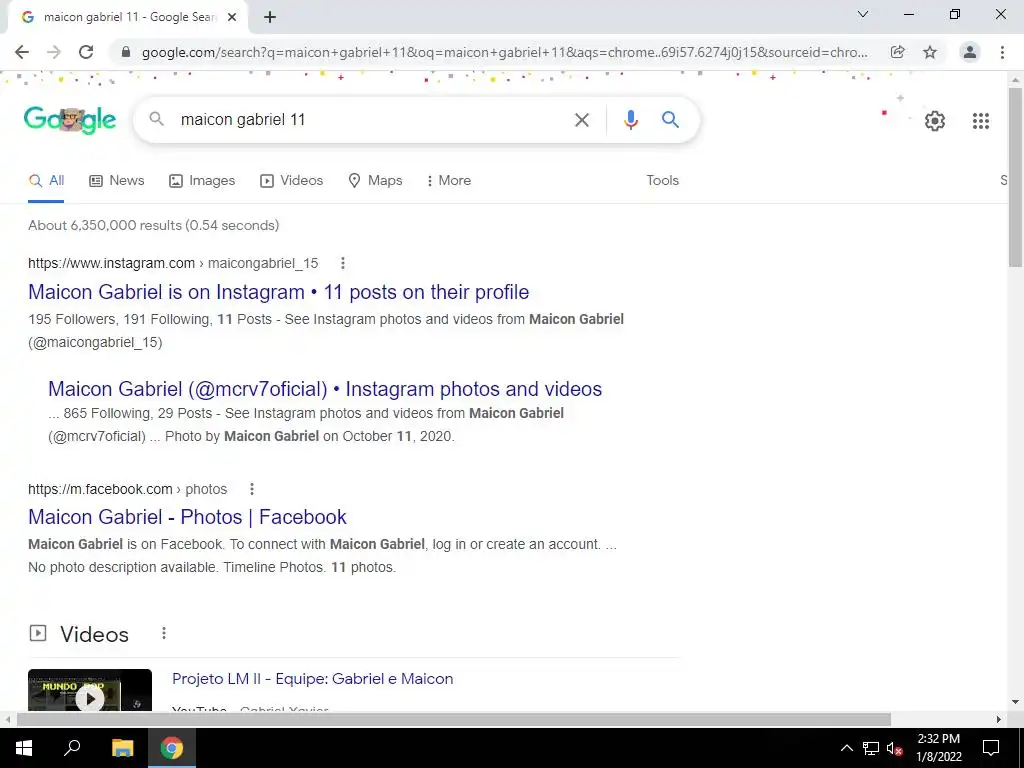Screen dimensions: 1024x768
Task: Open Google quick settings gear
Action: coord(935,121)
